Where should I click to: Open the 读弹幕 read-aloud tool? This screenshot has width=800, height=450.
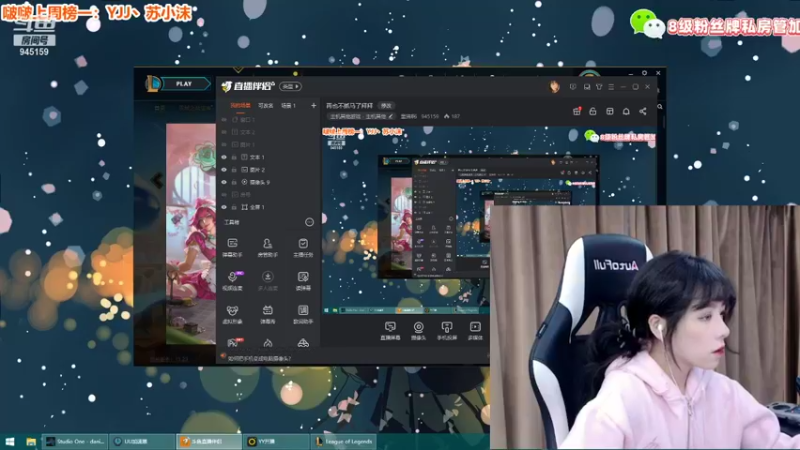[x=303, y=281]
